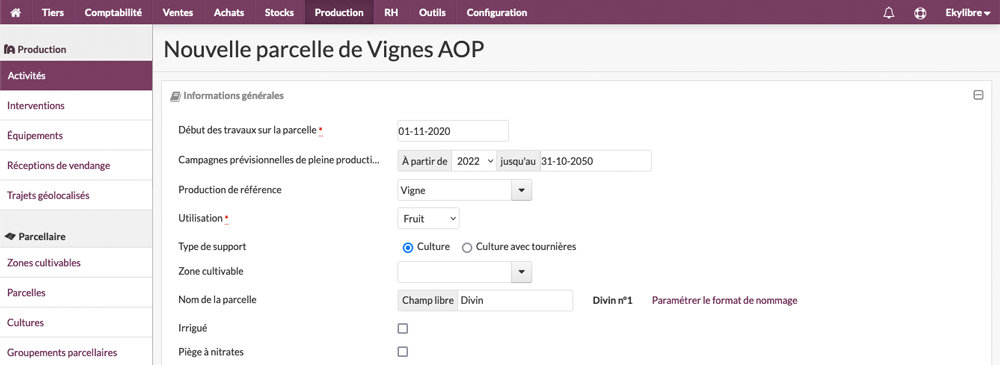
Task: Enable the Irrigué checkbox
Action: 402,329
